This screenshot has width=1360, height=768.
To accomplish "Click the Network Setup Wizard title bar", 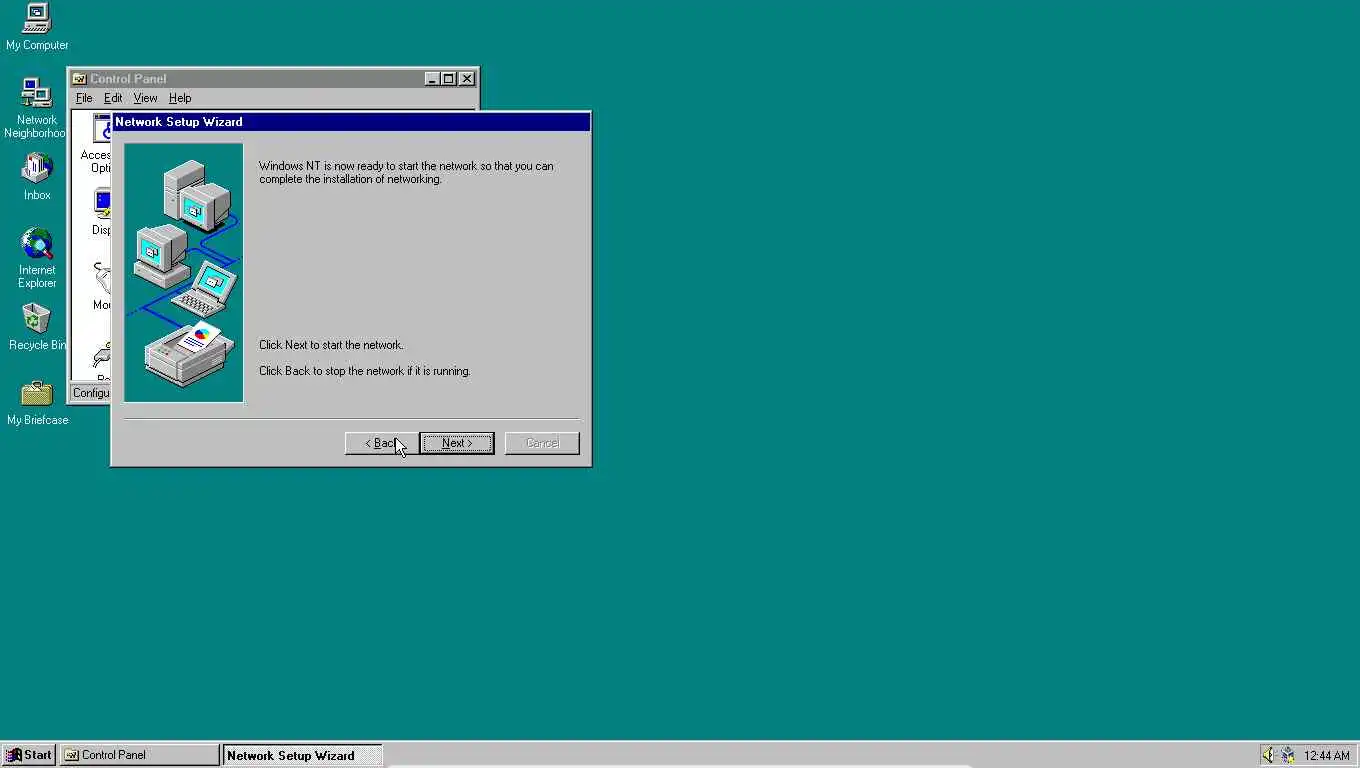I will pos(351,122).
